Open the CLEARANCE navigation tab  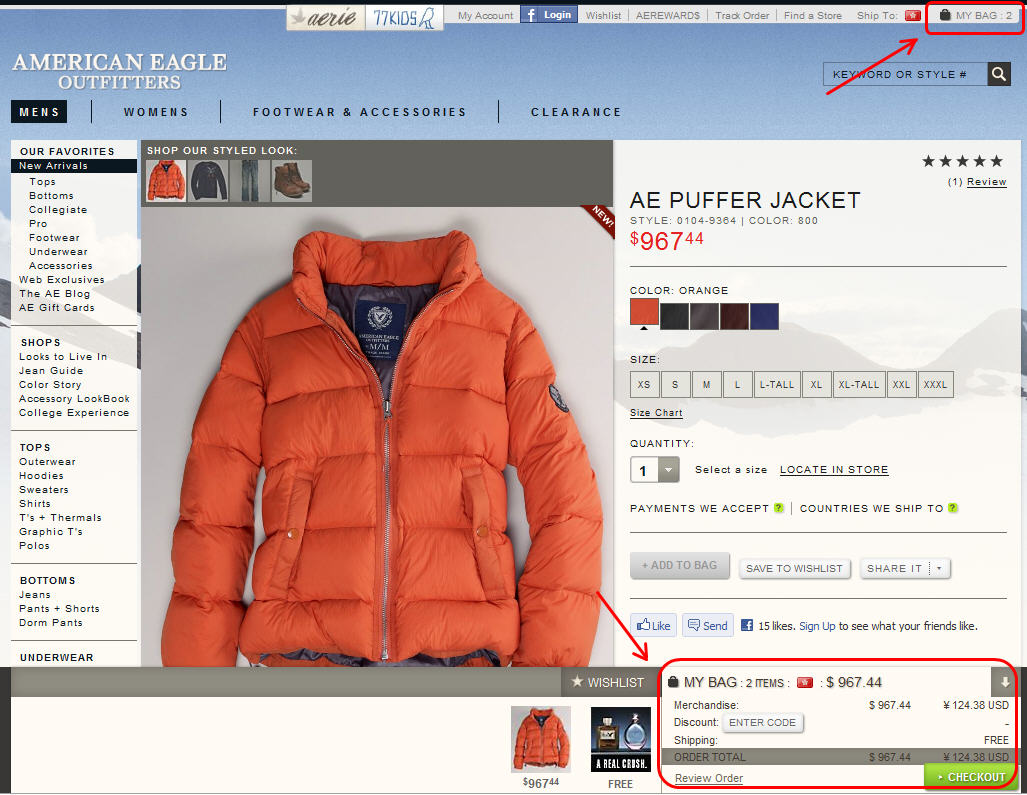[576, 112]
